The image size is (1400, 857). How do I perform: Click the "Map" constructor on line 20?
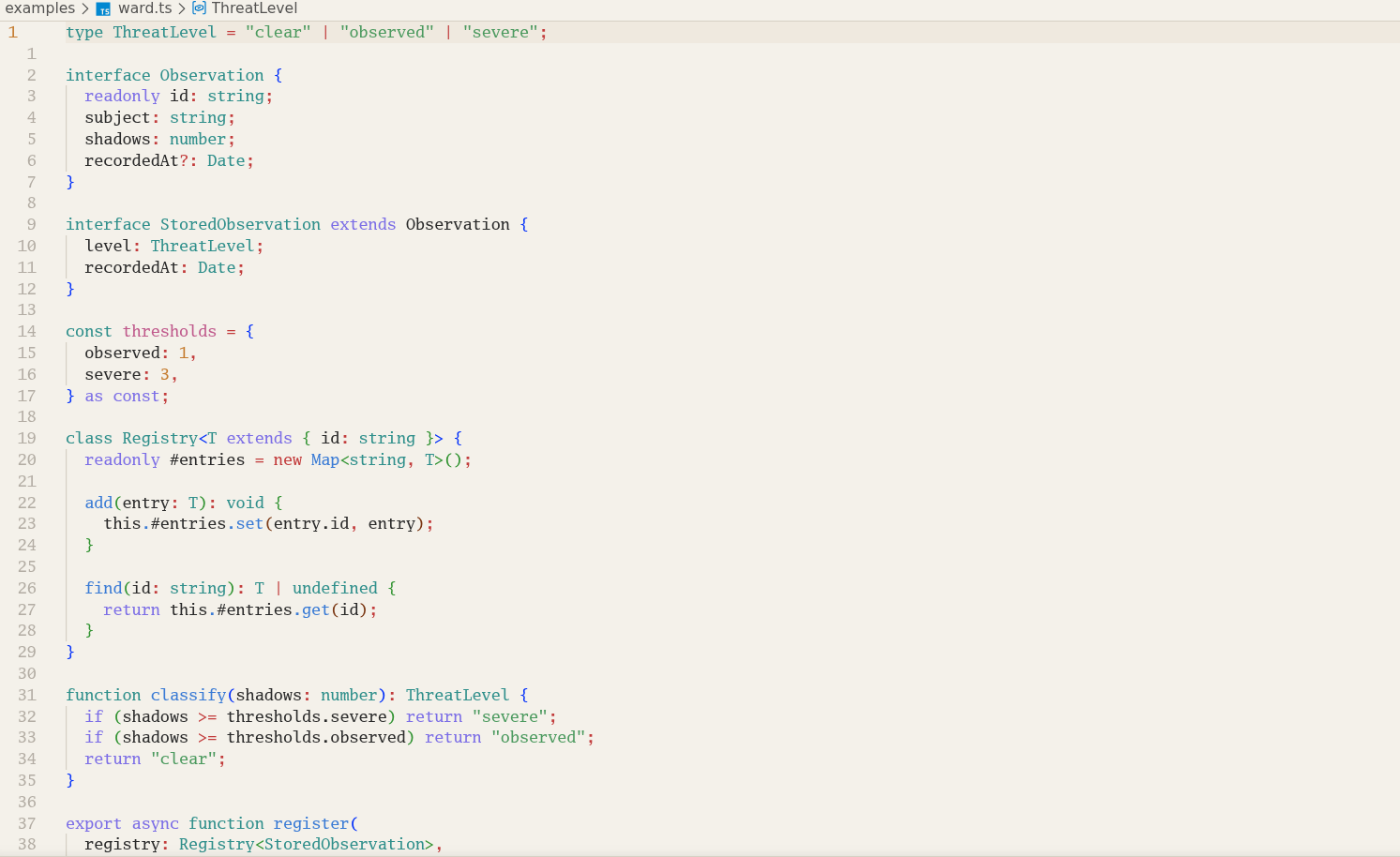coord(325,459)
